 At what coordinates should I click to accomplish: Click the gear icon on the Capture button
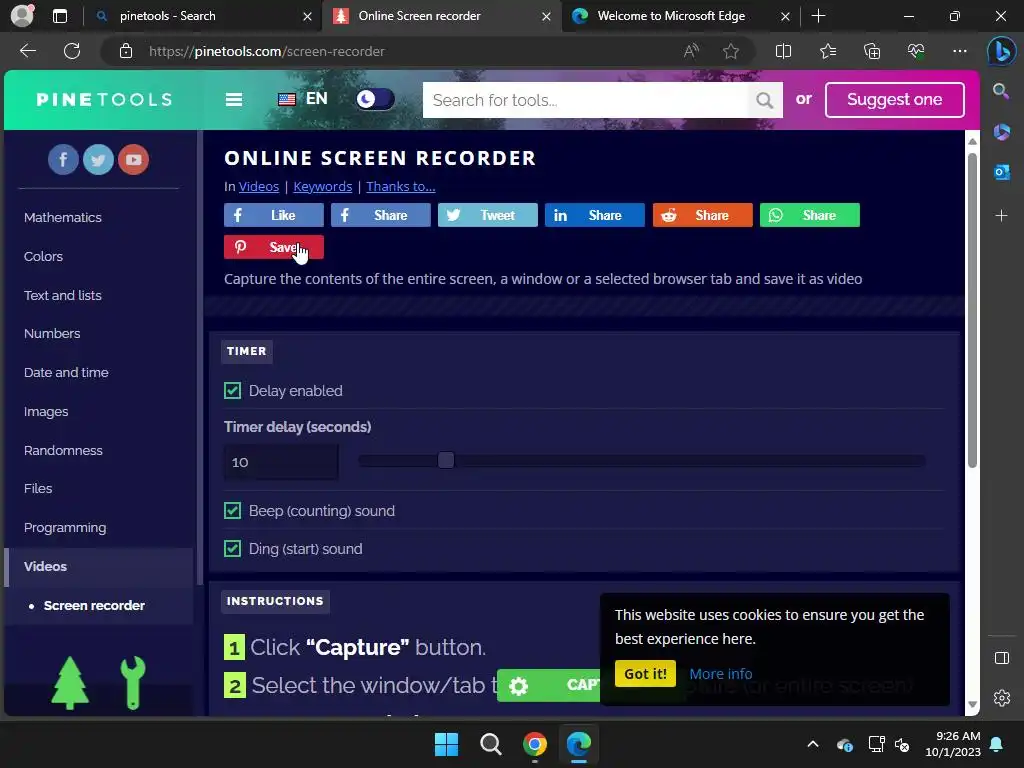point(519,686)
